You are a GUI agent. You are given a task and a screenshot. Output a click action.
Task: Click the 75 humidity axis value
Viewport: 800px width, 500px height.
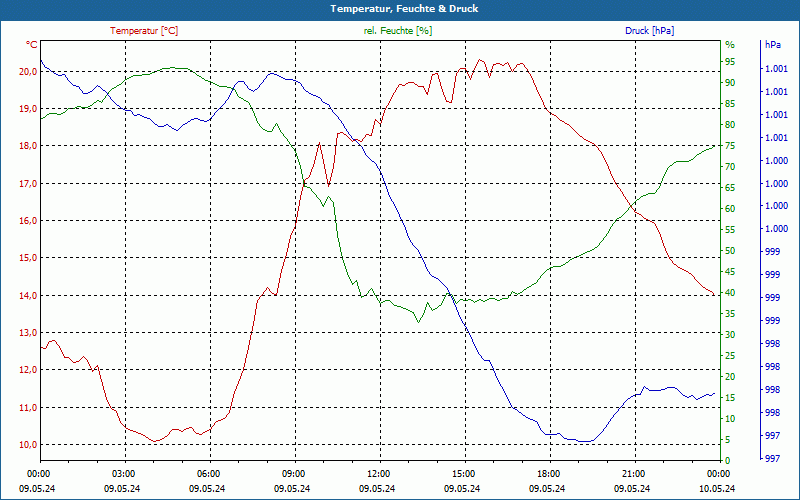(730, 146)
